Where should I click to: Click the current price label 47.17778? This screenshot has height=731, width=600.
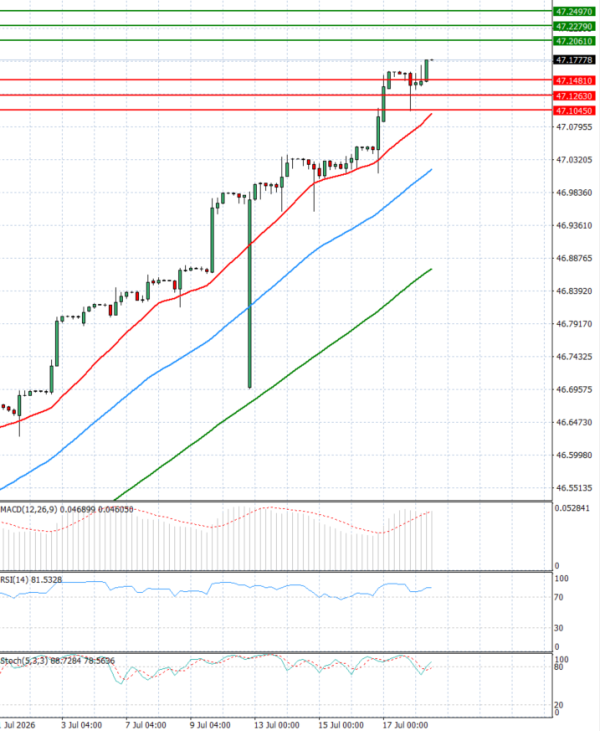[574, 60]
